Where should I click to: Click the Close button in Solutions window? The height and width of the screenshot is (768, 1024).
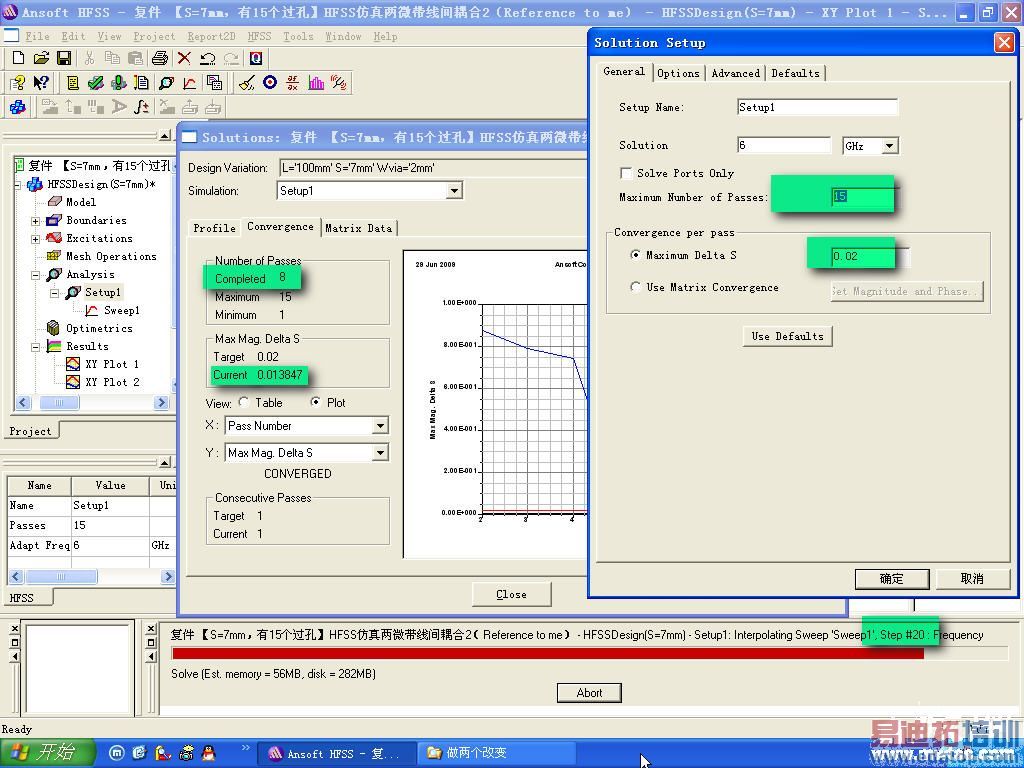click(511, 594)
